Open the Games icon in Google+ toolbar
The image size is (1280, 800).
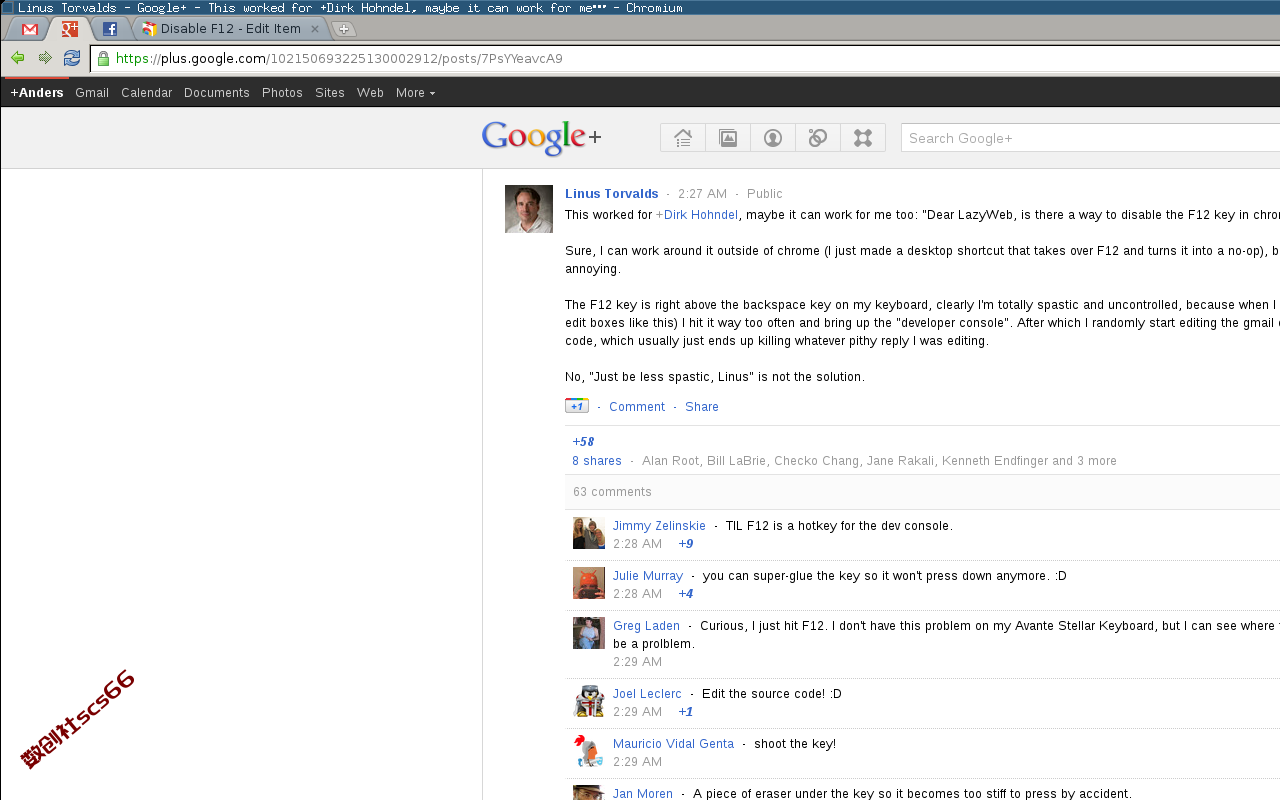pos(863,138)
